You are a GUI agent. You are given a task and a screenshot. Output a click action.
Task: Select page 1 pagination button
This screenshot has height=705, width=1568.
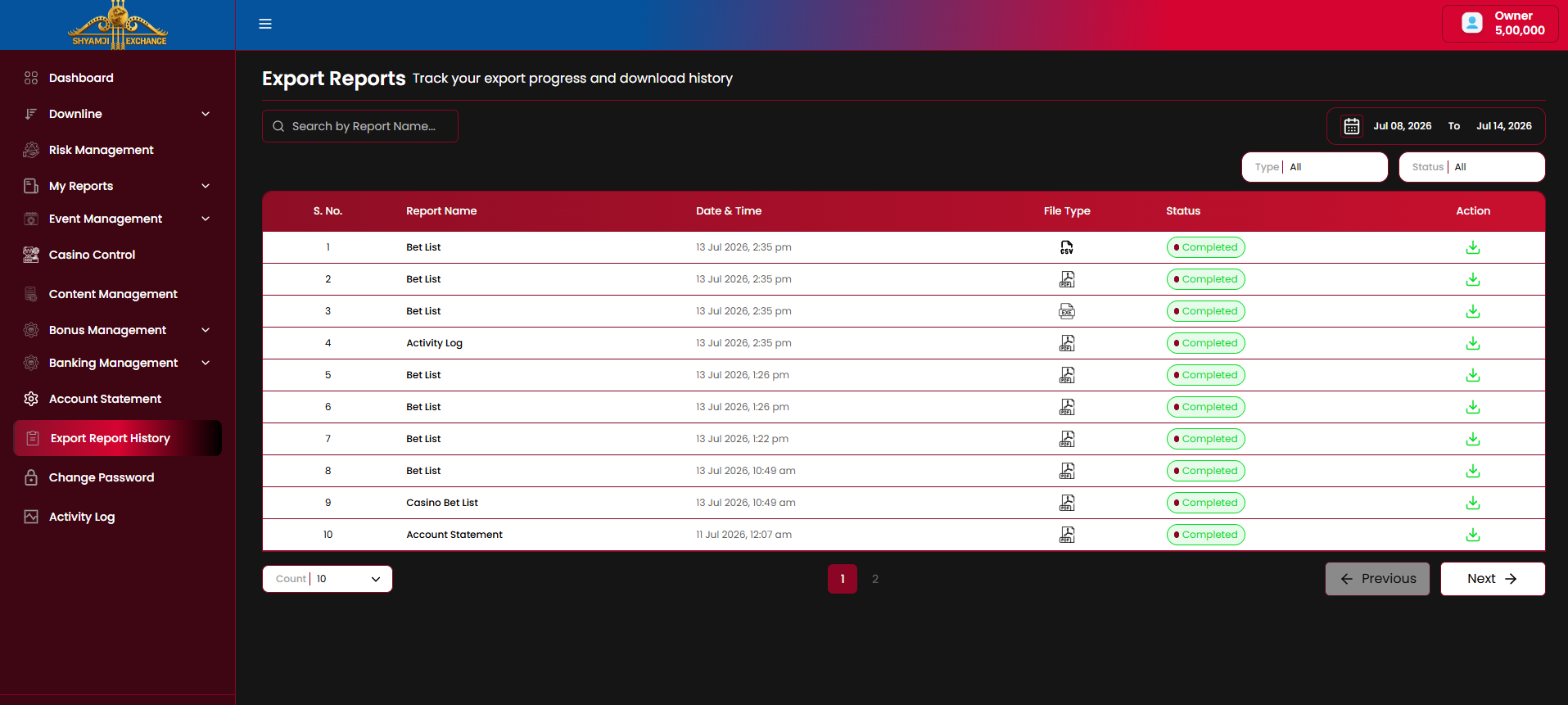click(843, 579)
